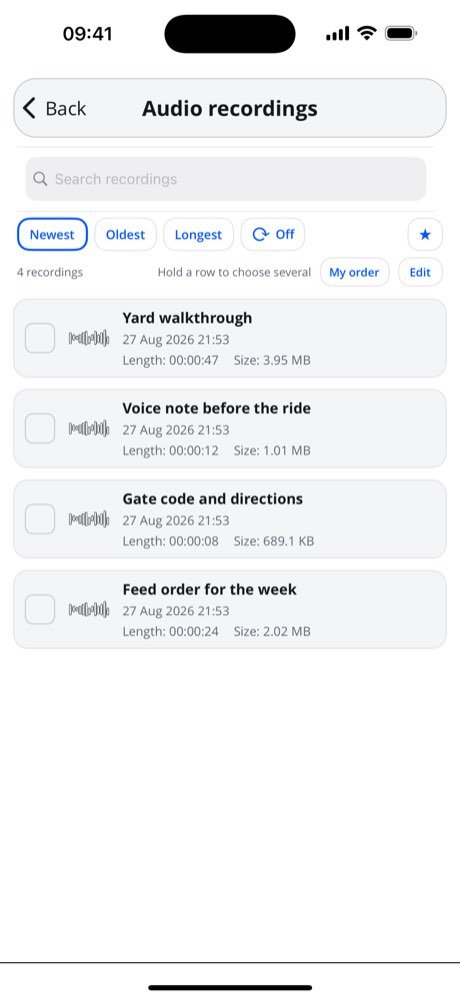Focus the Search recordings field
The image size is (460, 999).
pos(226,179)
